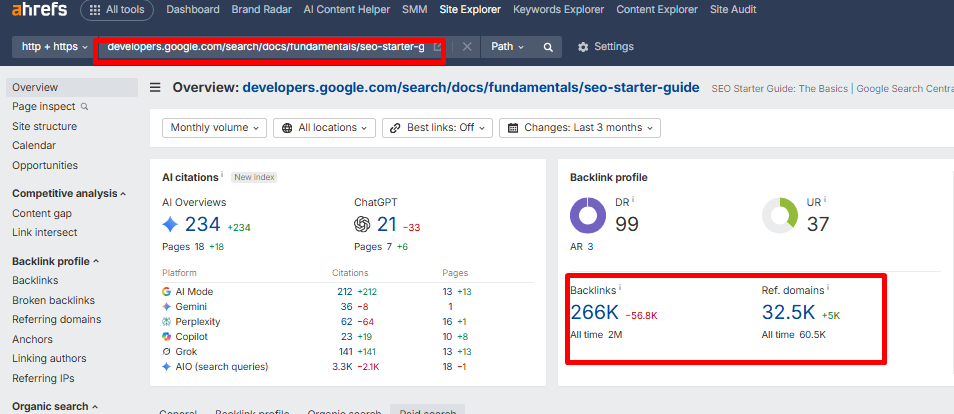
Task: Open Opportunities in the sidebar
Action: (x=45, y=165)
